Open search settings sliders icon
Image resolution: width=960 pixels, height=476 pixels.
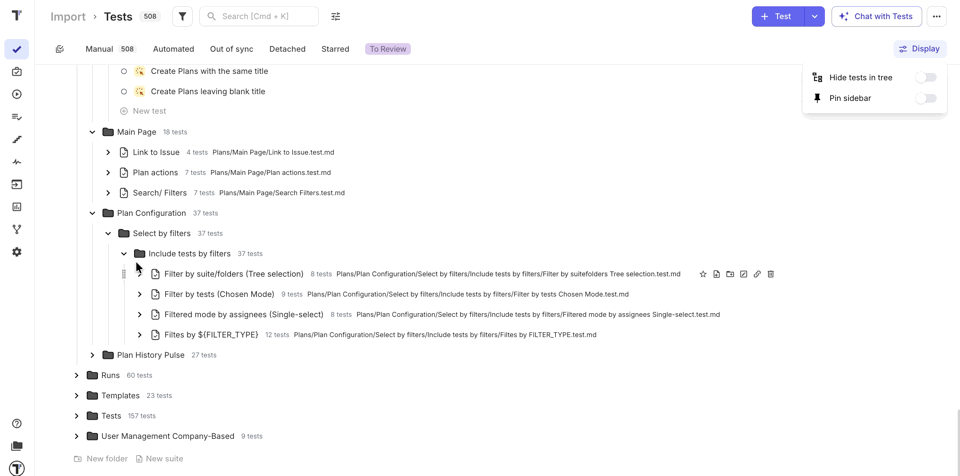pos(336,16)
